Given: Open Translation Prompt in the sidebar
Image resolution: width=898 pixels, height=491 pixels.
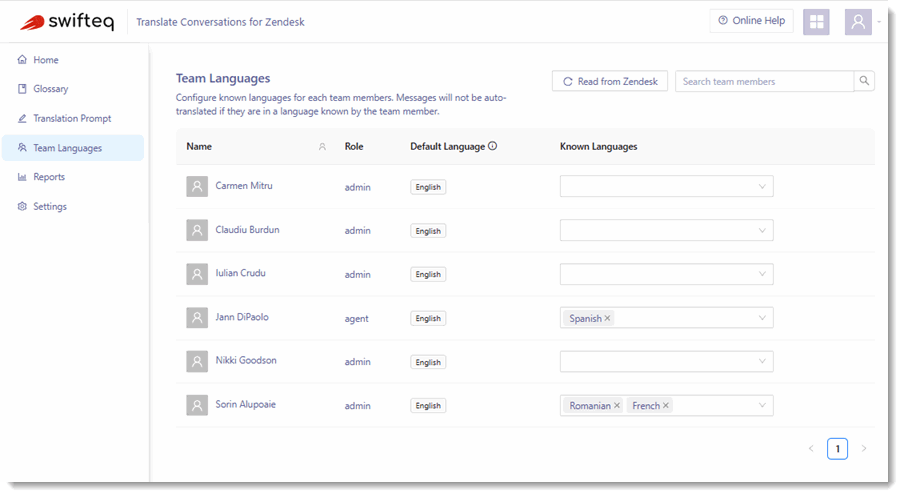Looking at the screenshot, I should [73, 119].
